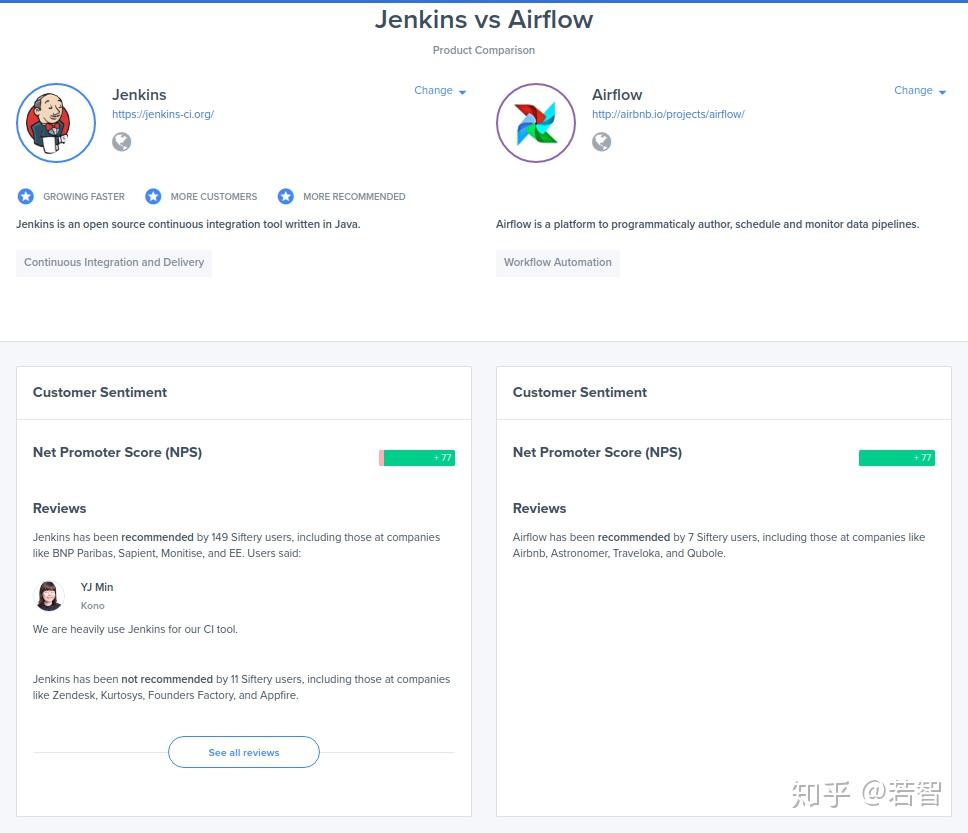968x833 pixels.
Task: Click the Growing Faster star badge icon
Action: tap(25, 196)
